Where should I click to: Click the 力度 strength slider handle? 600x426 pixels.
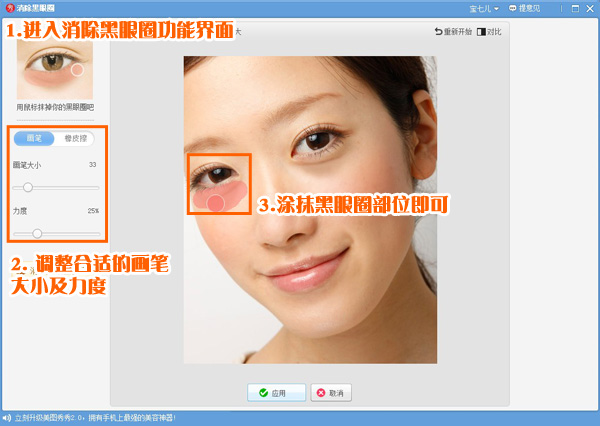coord(37,233)
